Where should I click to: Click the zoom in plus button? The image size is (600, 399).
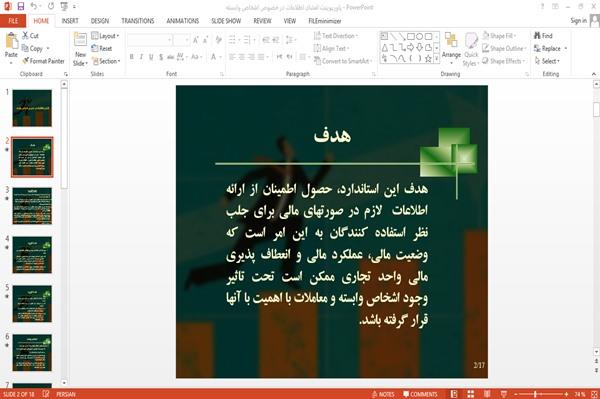tap(566, 394)
